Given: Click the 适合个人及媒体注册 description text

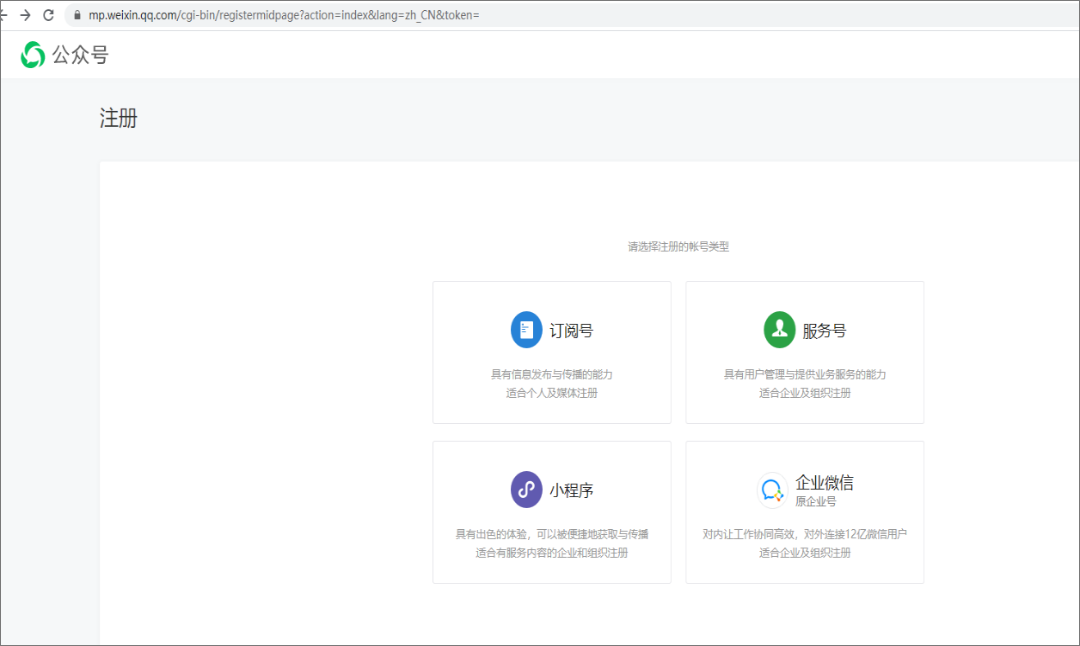Looking at the screenshot, I should pyautogui.click(x=551, y=393).
